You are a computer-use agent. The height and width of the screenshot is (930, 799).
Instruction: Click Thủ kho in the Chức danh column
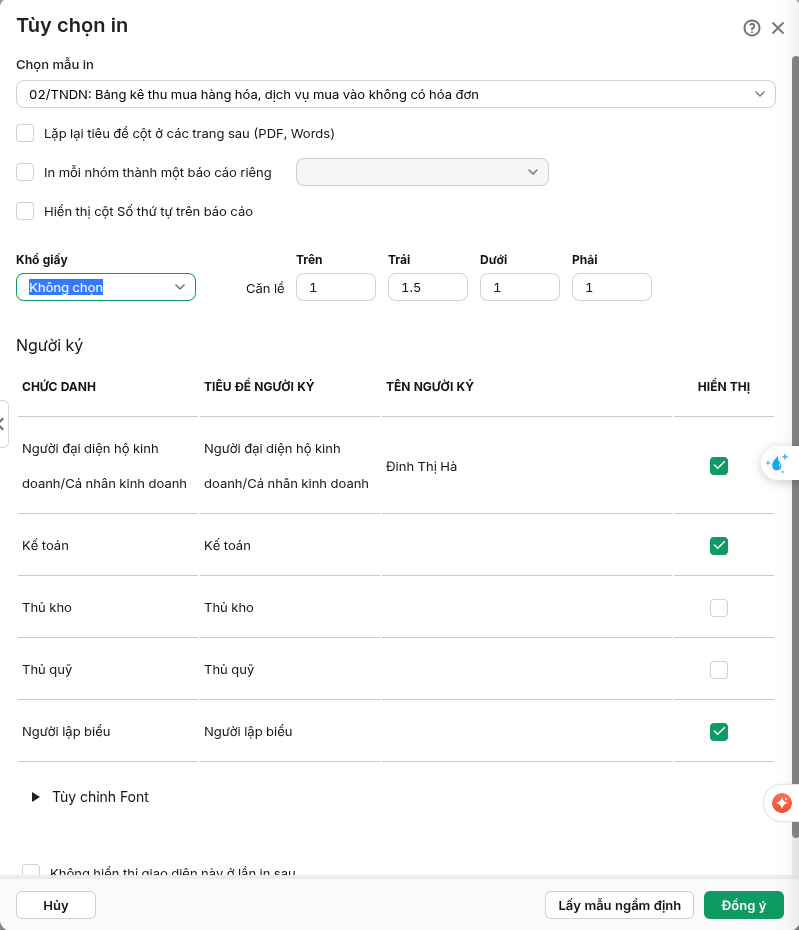pos(47,608)
